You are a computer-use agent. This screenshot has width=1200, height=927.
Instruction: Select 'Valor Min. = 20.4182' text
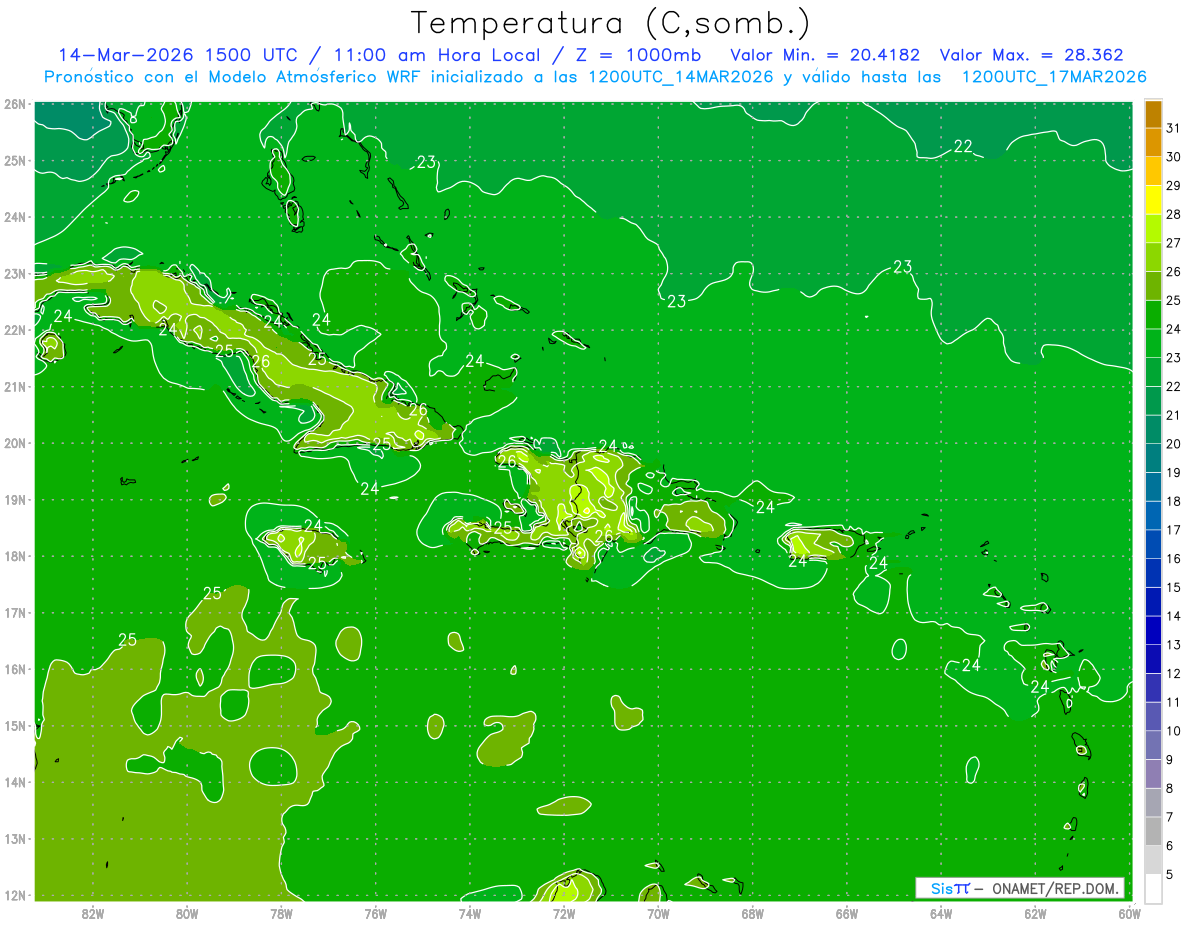(x=824, y=55)
